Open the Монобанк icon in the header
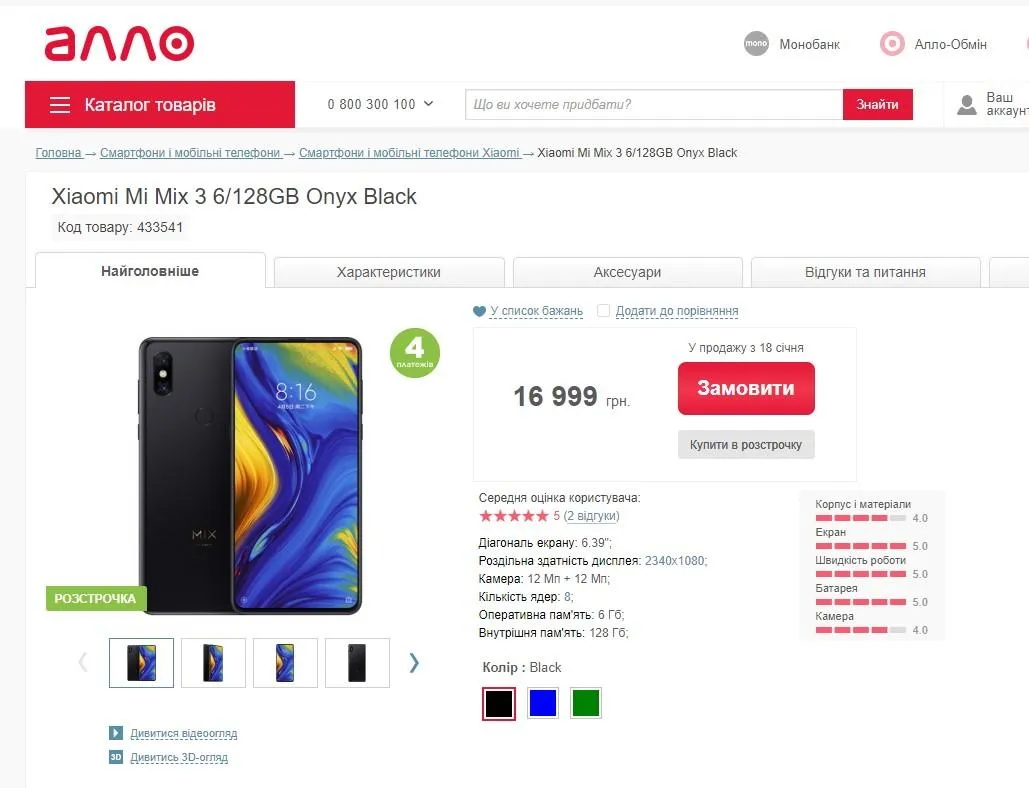The height and width of the screenshot is (788, 1029). click(757, 44)
